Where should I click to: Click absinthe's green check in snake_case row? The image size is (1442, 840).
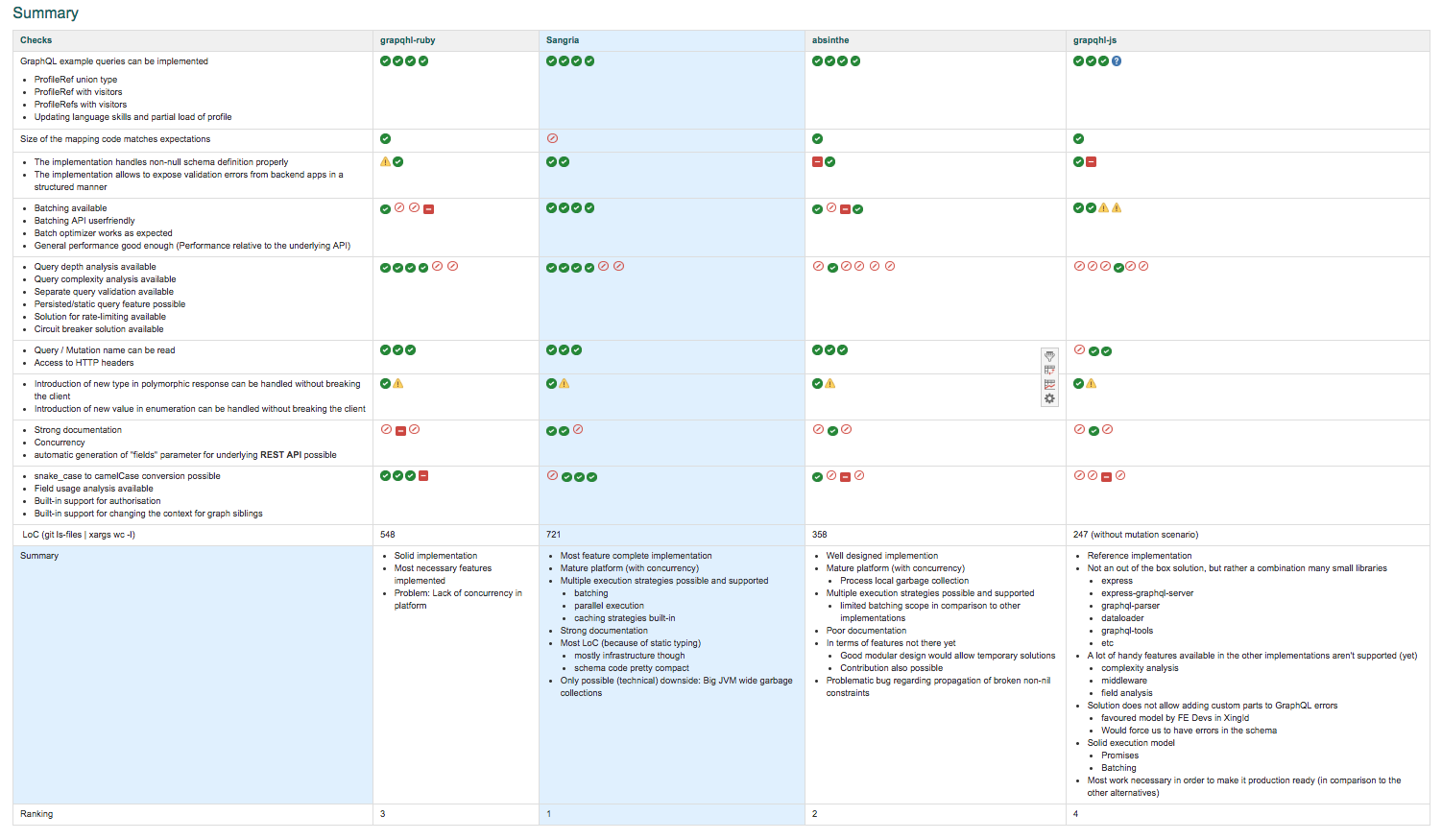(x=817, y=476)
